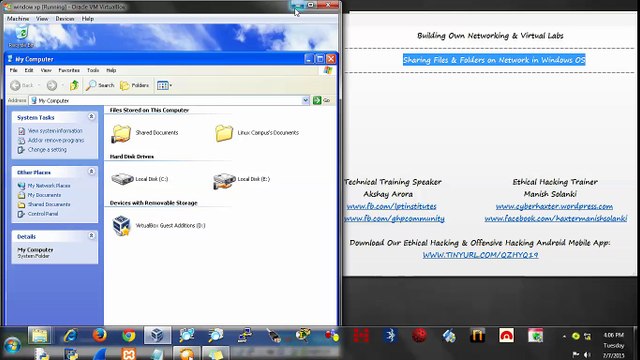This screenshot has height=360, width=640.
Task: Switch to VirtualBox taskbar button
Action: point(157,336)
